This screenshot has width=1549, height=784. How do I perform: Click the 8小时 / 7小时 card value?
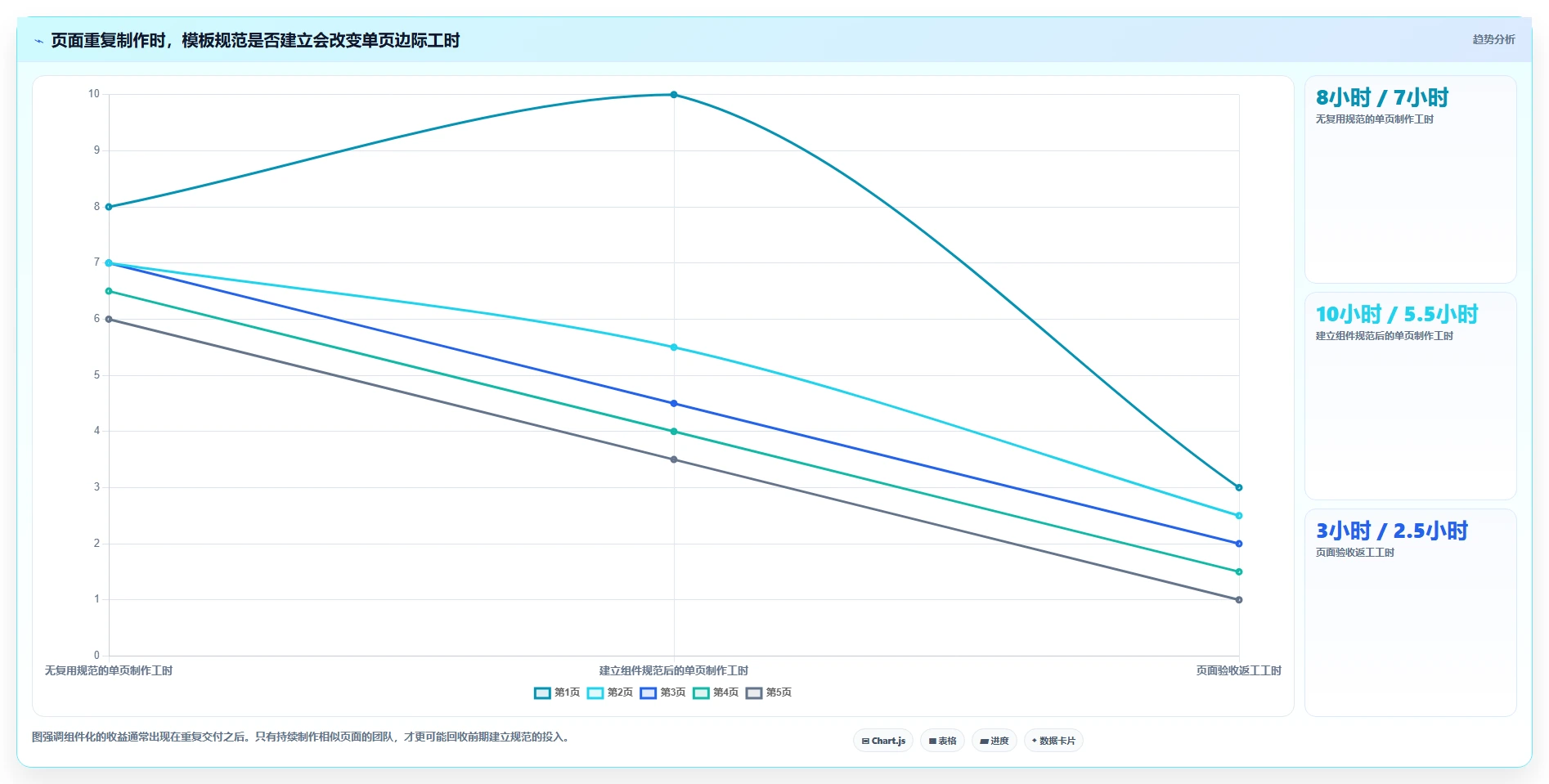(1382, 98)
